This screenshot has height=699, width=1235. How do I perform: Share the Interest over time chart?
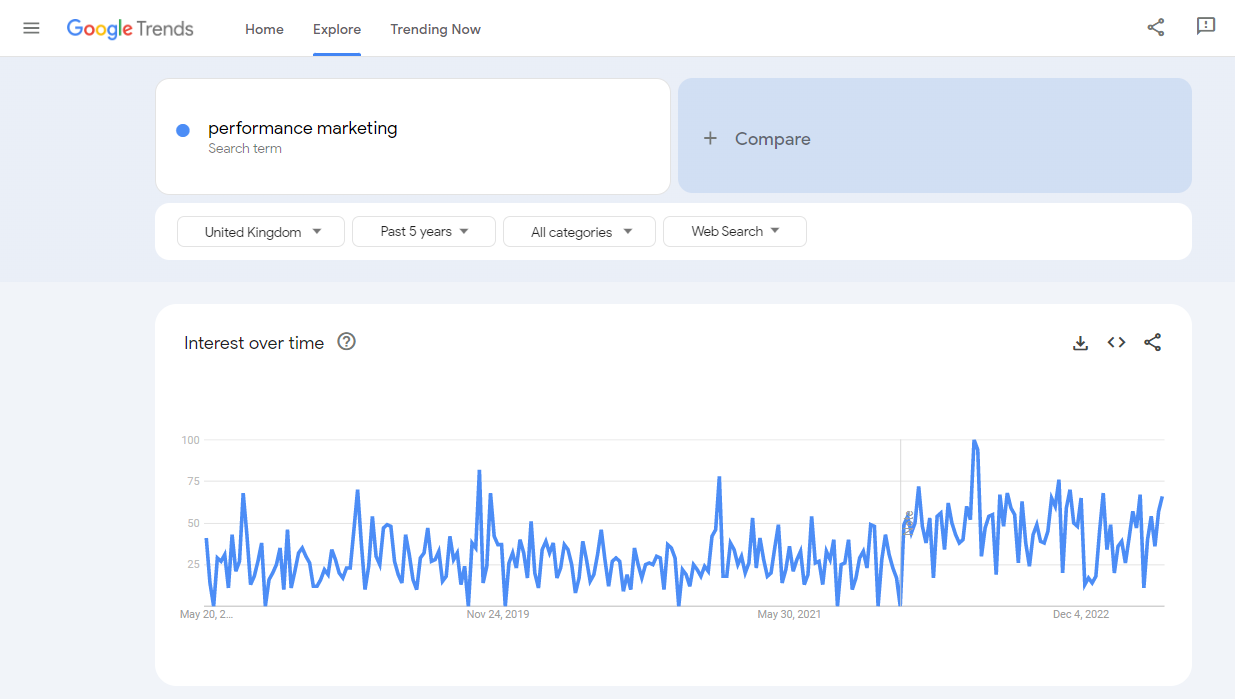[x=1152, y=343]
